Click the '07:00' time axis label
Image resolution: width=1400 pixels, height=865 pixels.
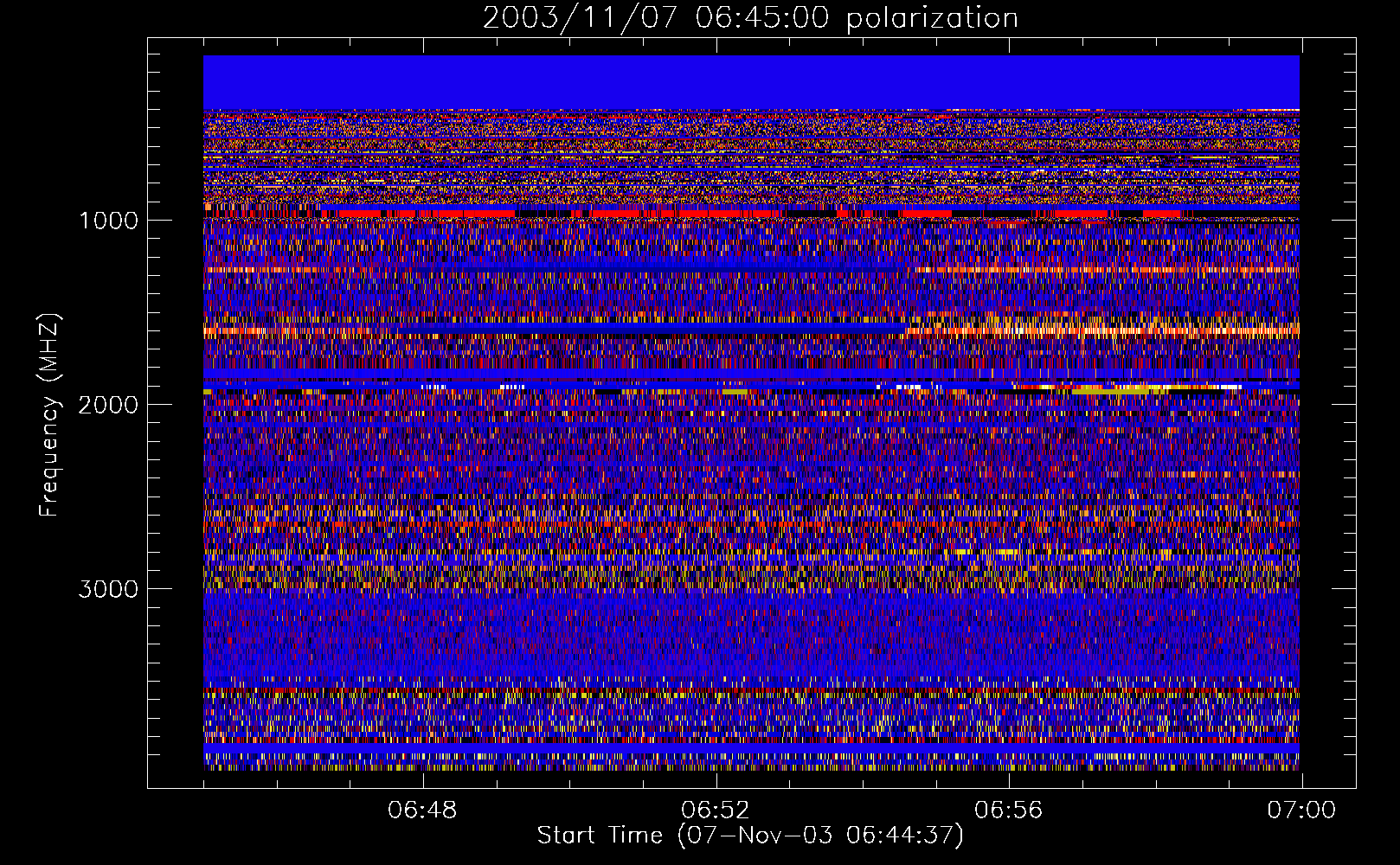pyautogui.click(x=1301, y=811)
